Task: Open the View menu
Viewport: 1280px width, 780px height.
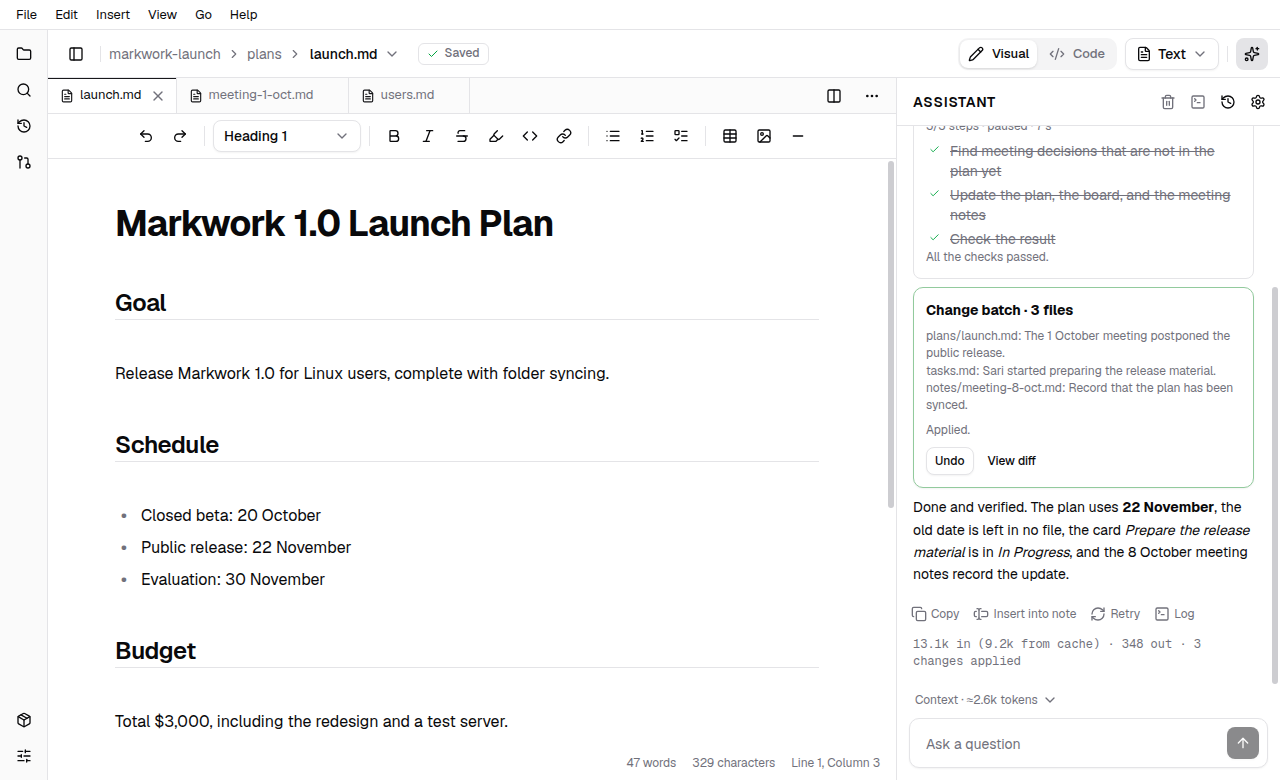Action: [162, 15]
